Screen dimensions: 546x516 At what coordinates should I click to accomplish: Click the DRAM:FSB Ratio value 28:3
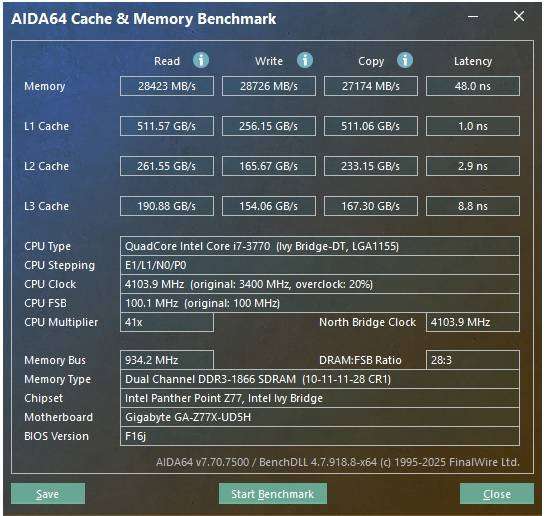pos(473,360)
